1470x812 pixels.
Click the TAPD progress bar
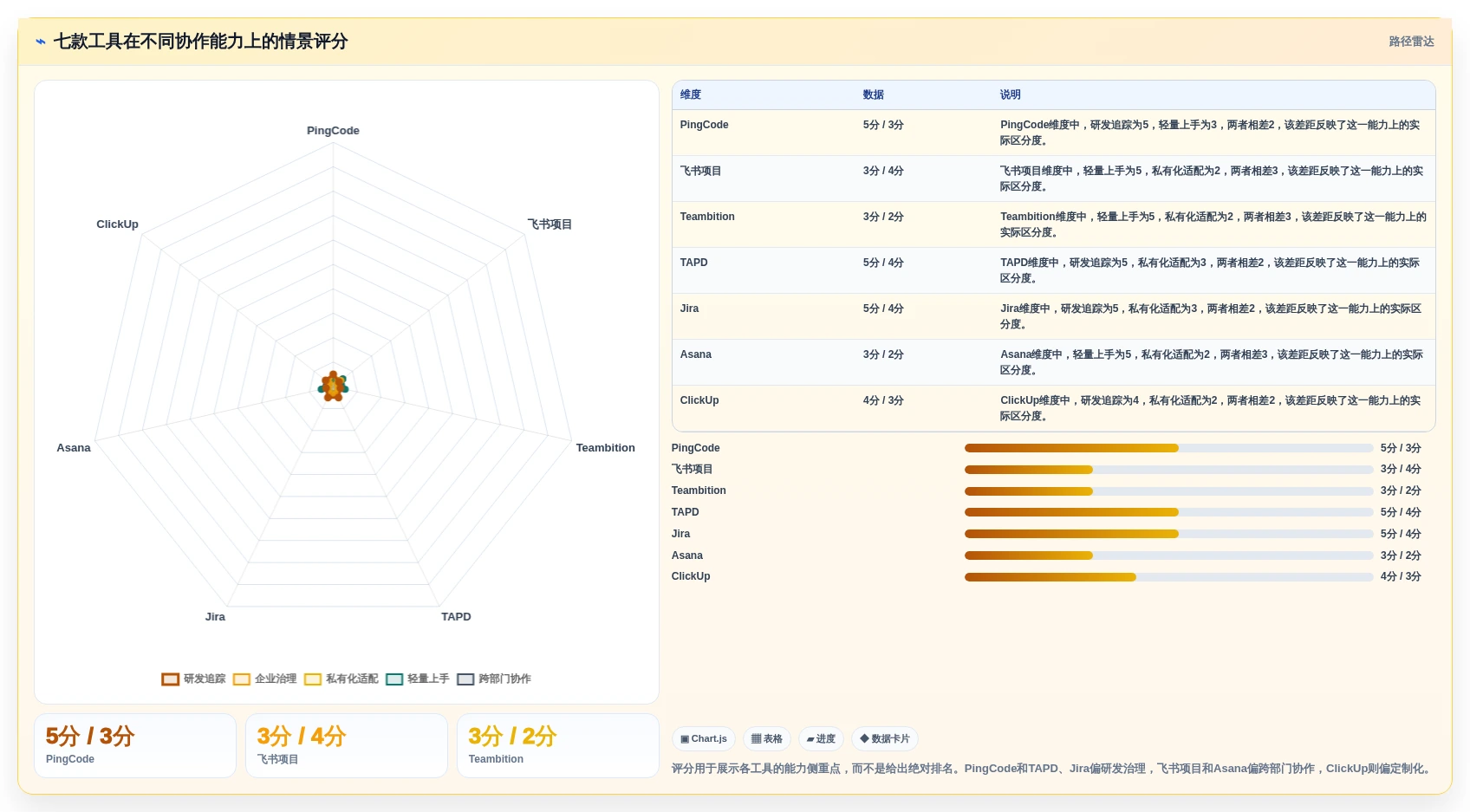click(1168, 512)
